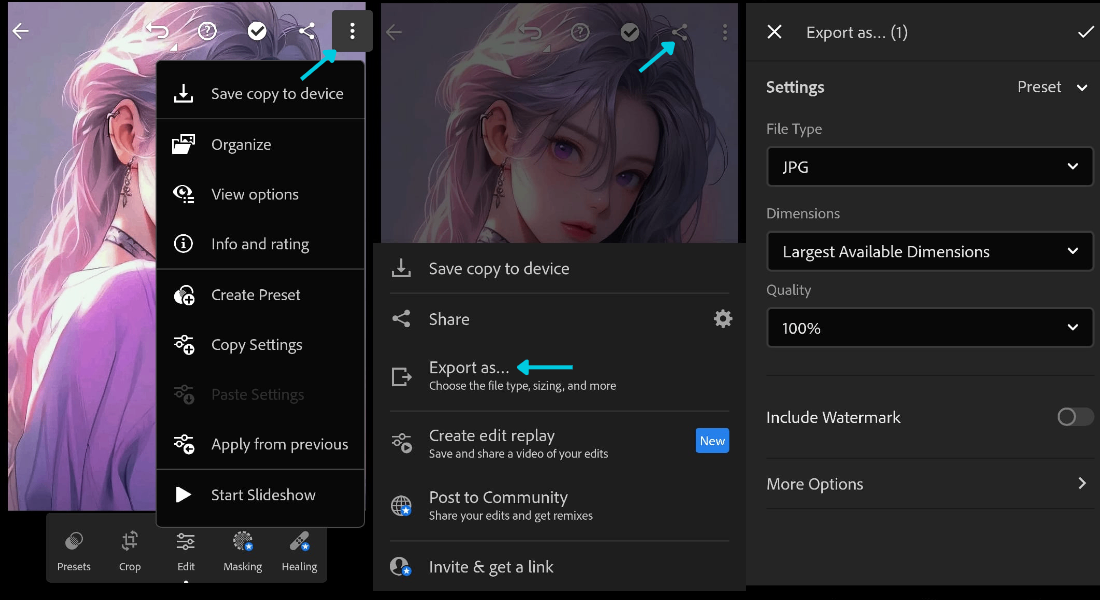Click the Export as... (1) title text
This screenshot has width=1100, height=600.
(x=857, y=32)
